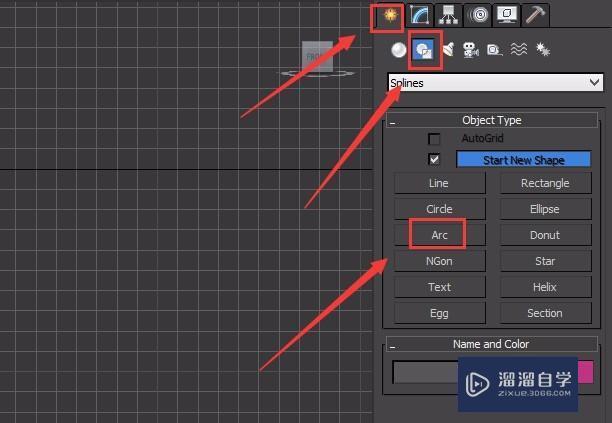The width and height of the screenshot is (612, 423).
Task: Select the Systems gears icon
Action: 543,50
